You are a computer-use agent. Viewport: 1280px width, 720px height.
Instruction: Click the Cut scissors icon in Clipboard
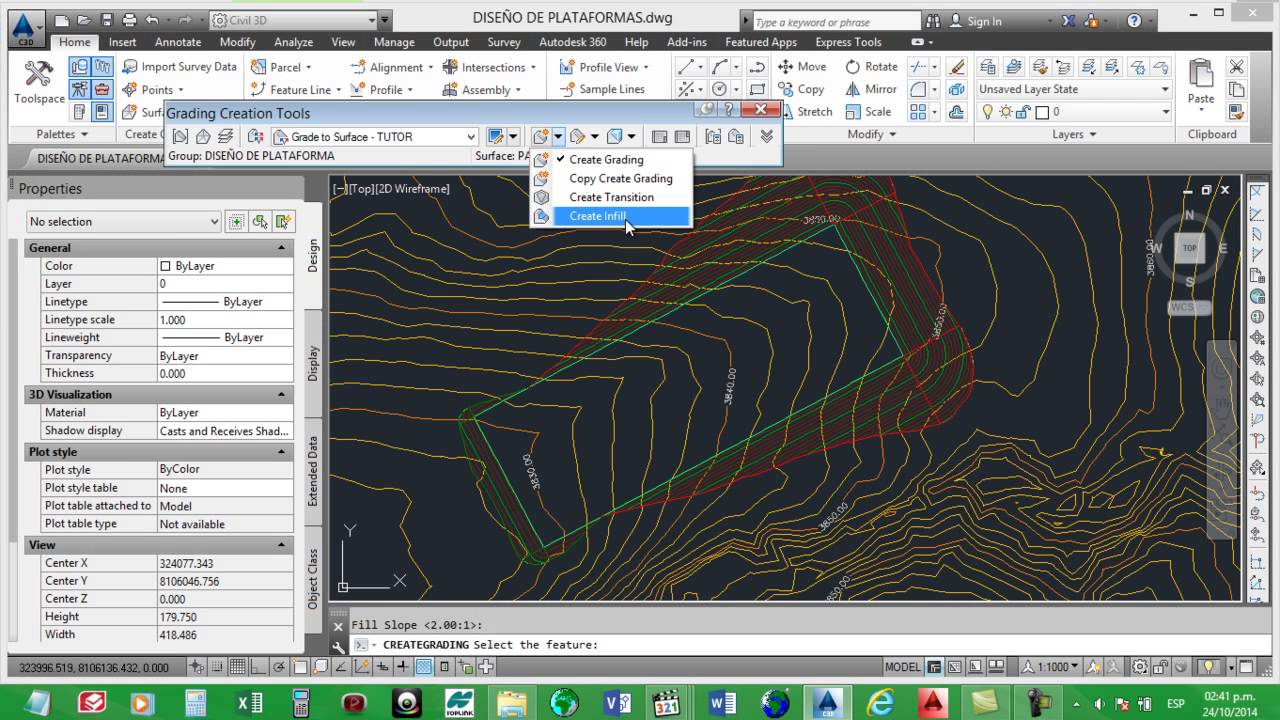pos(1237,67)
